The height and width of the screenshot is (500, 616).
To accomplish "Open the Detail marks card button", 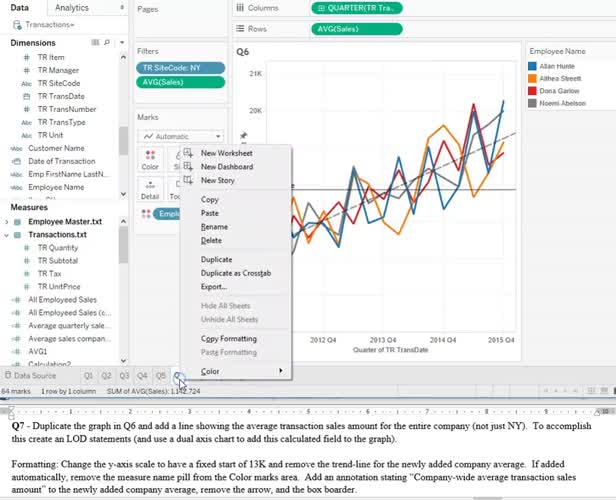I will tap(150, 190).
